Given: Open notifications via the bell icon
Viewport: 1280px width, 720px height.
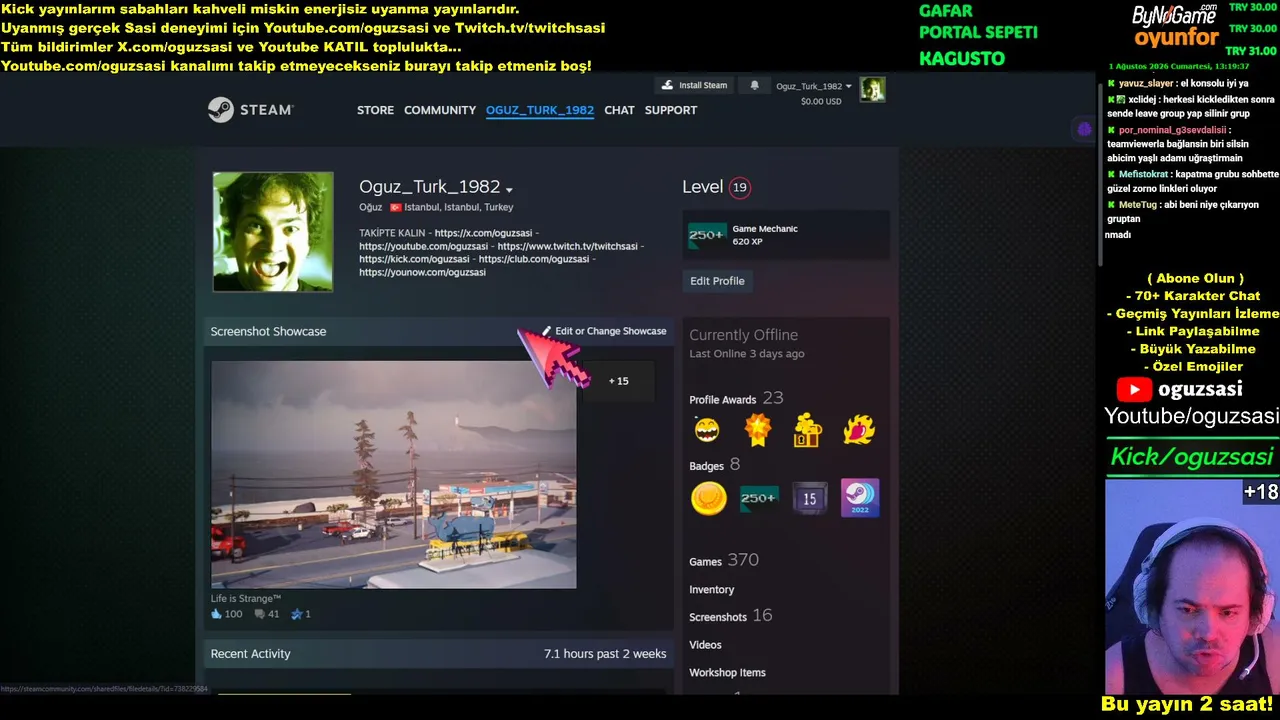Looking at the screenshot, I should 754,86.
